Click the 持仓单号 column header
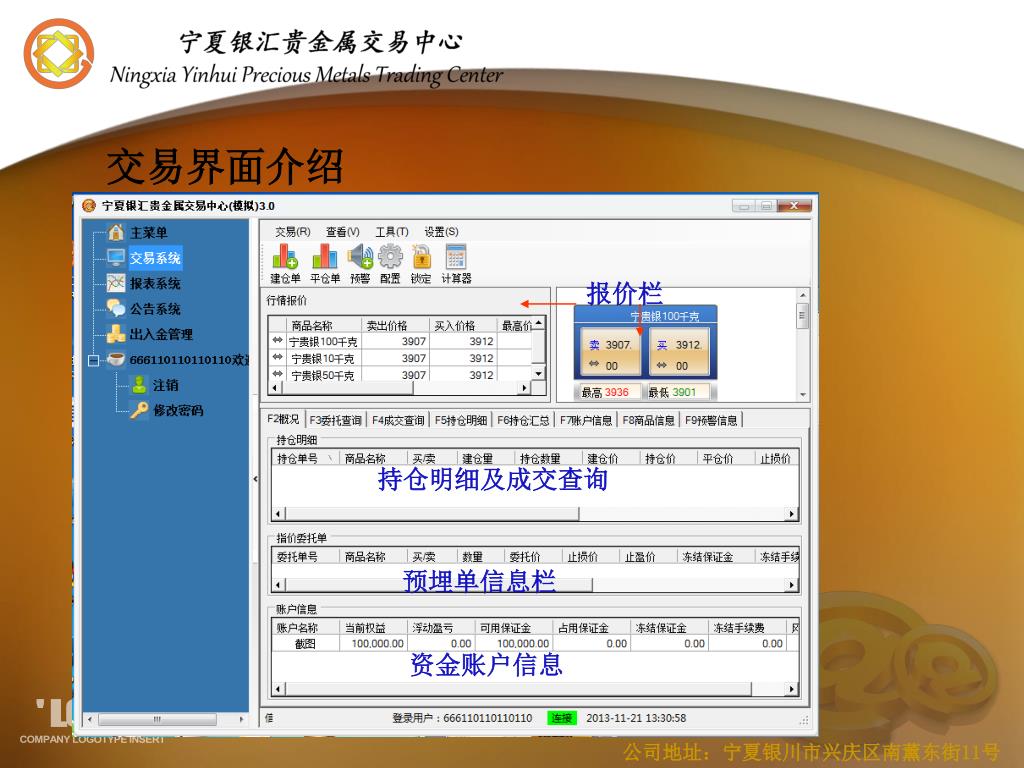The height and width of the screenshot is (768, 1024). tap(305, 458)
